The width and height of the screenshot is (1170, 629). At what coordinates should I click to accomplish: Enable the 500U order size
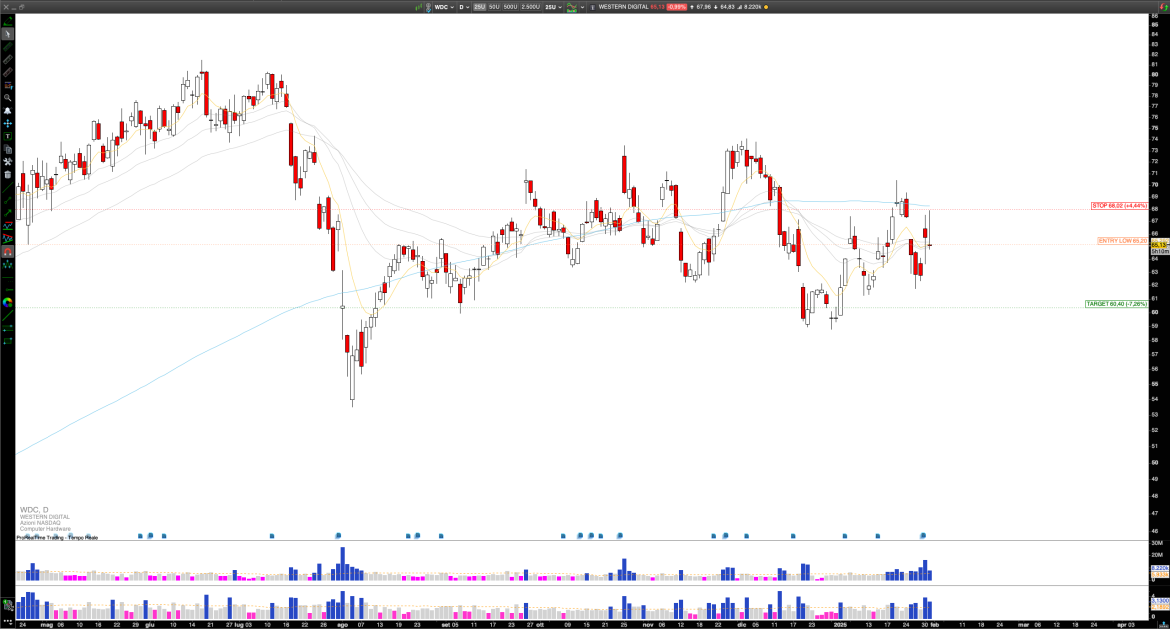(510, 7)
